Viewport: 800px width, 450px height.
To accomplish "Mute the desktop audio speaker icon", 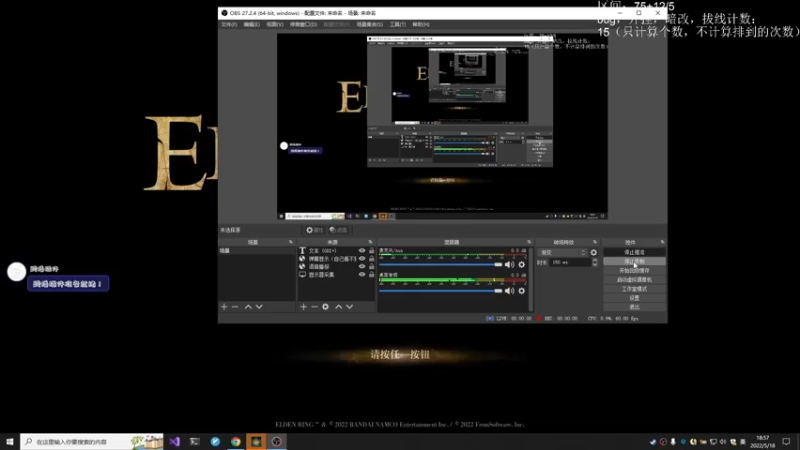I will pyautogui.click(x=509, y=291).
